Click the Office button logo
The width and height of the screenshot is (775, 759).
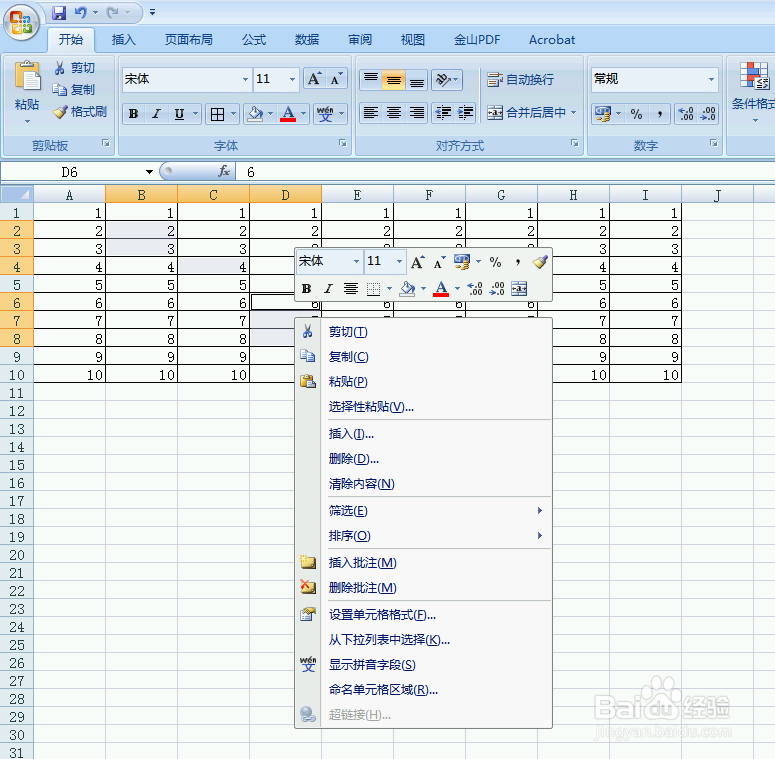pyautogui.click(x=21, y=23)
